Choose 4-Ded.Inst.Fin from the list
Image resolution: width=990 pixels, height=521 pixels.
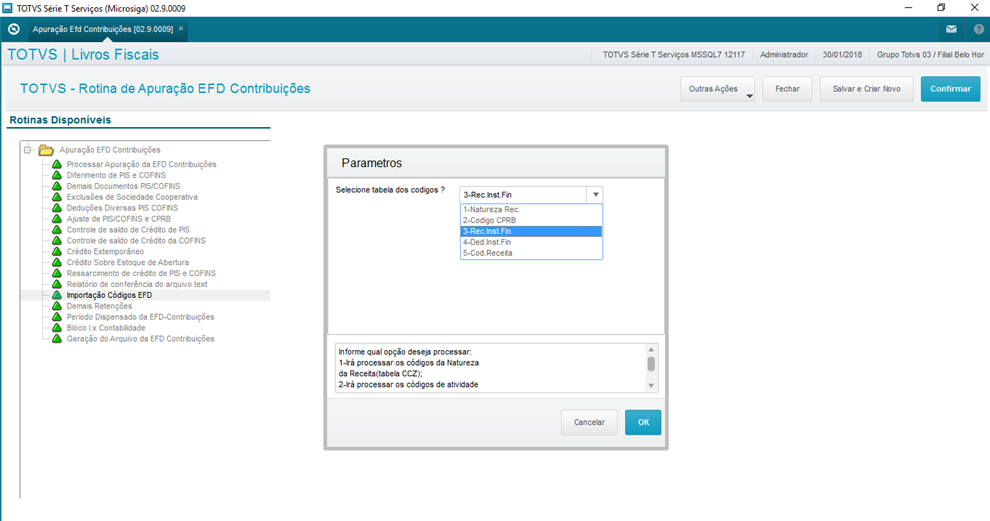[531, 242]
